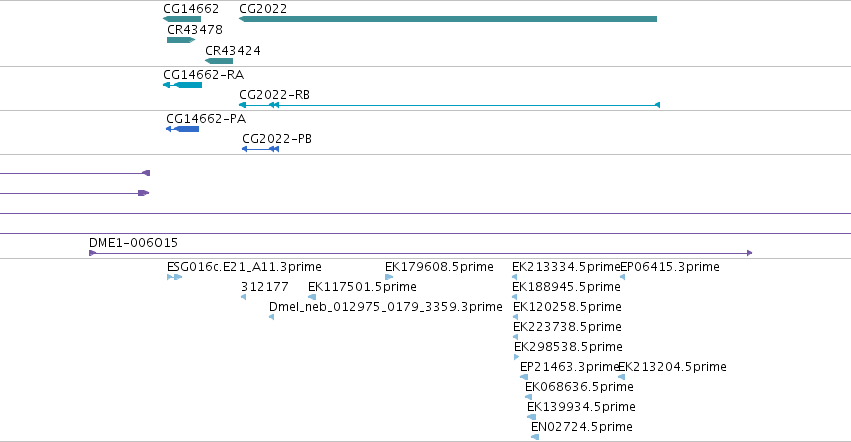The image size is (851, 442).
Task: Select the CG2022-PB protein glyph
Action: click(x=261, y=149)
